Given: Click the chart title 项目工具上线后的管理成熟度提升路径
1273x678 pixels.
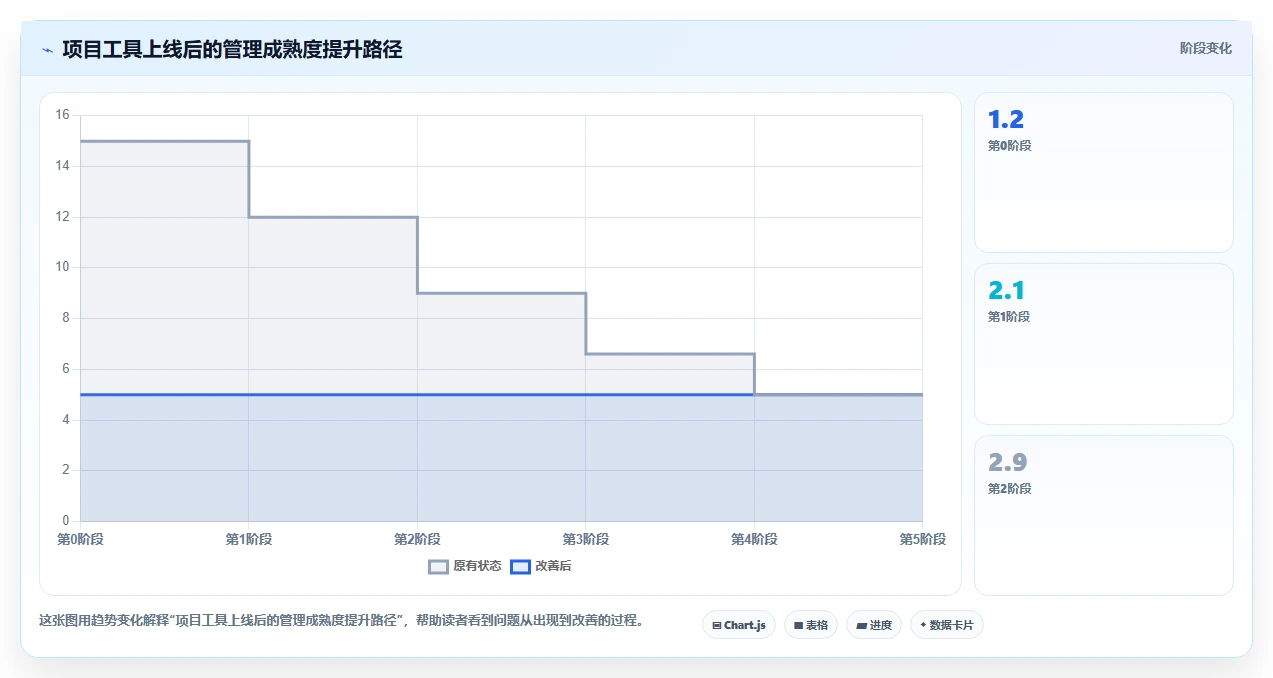Looking at the screenshot, I should pyautogui.click(x=232, y=50).
